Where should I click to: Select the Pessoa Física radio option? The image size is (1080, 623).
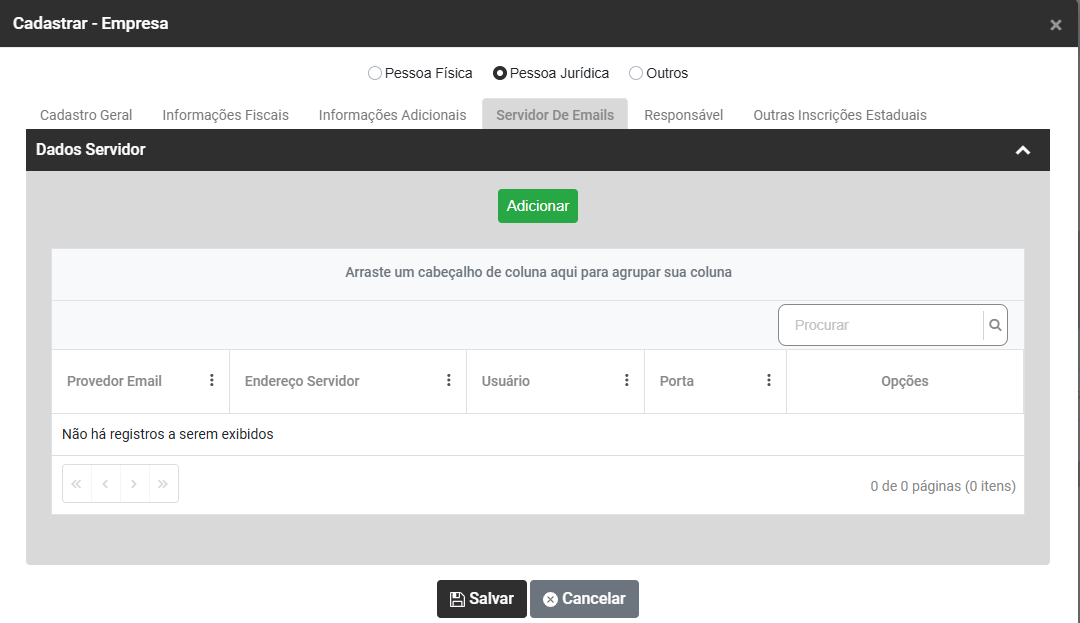pos(375,73)
